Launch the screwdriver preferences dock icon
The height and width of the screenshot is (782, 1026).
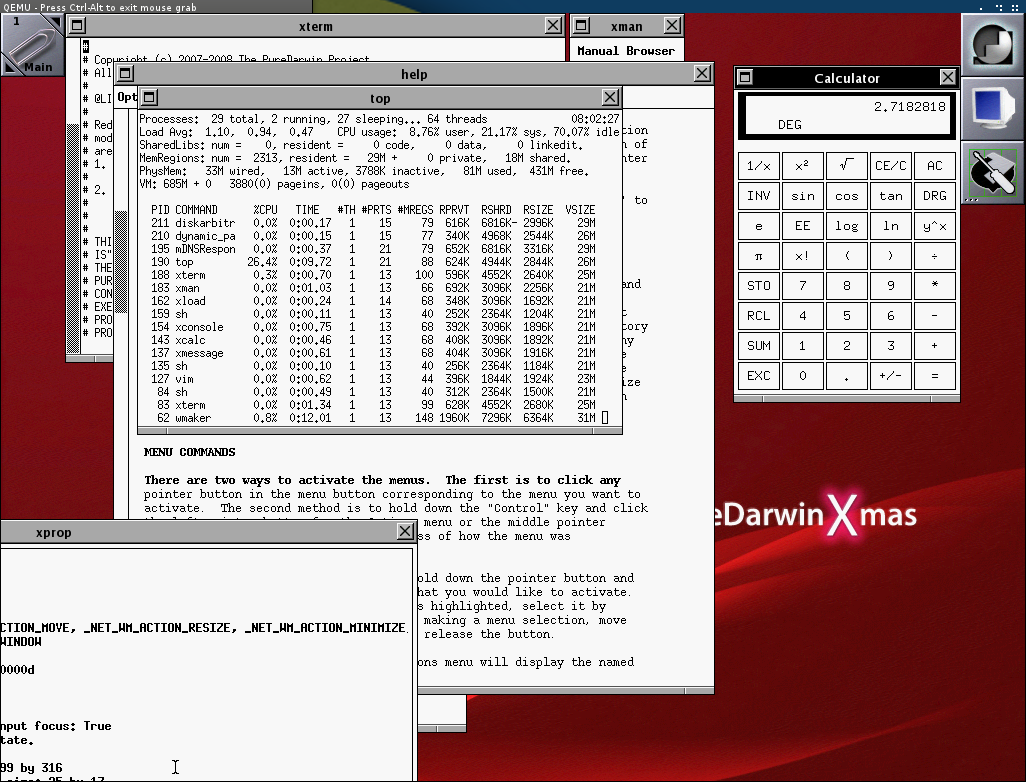point(993,171)
